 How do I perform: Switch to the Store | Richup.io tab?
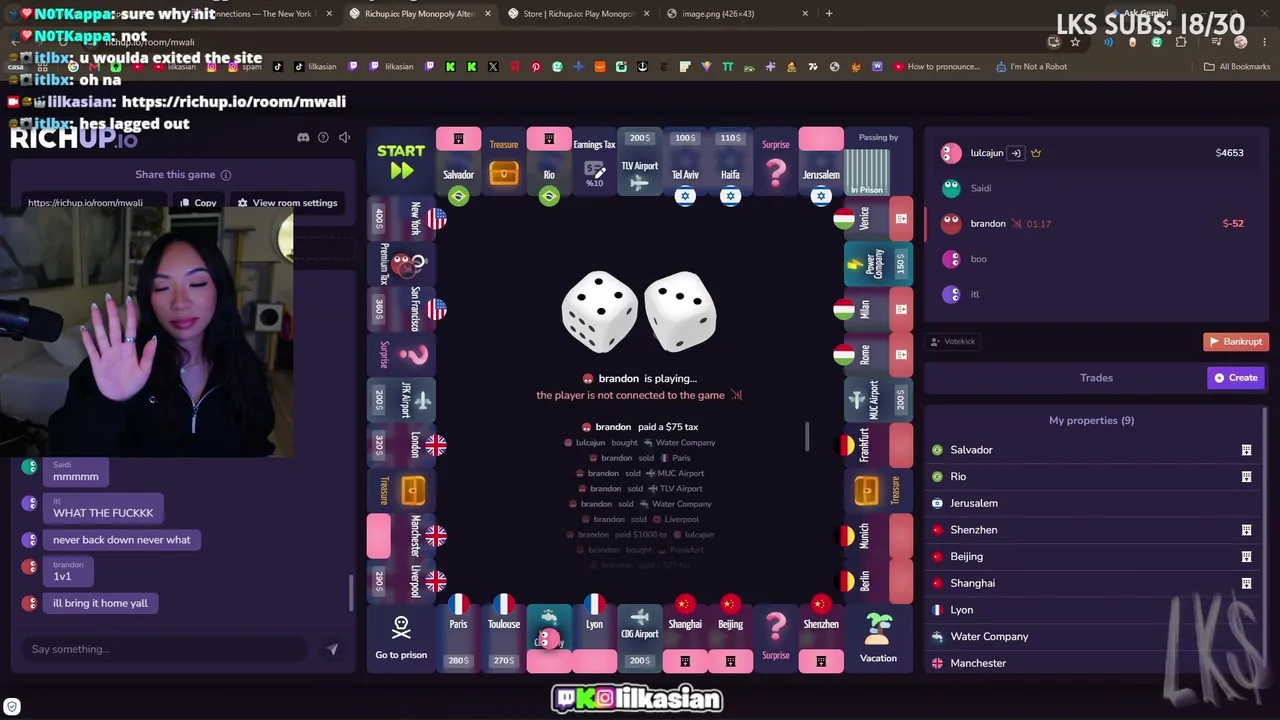[x=577, y=14]
